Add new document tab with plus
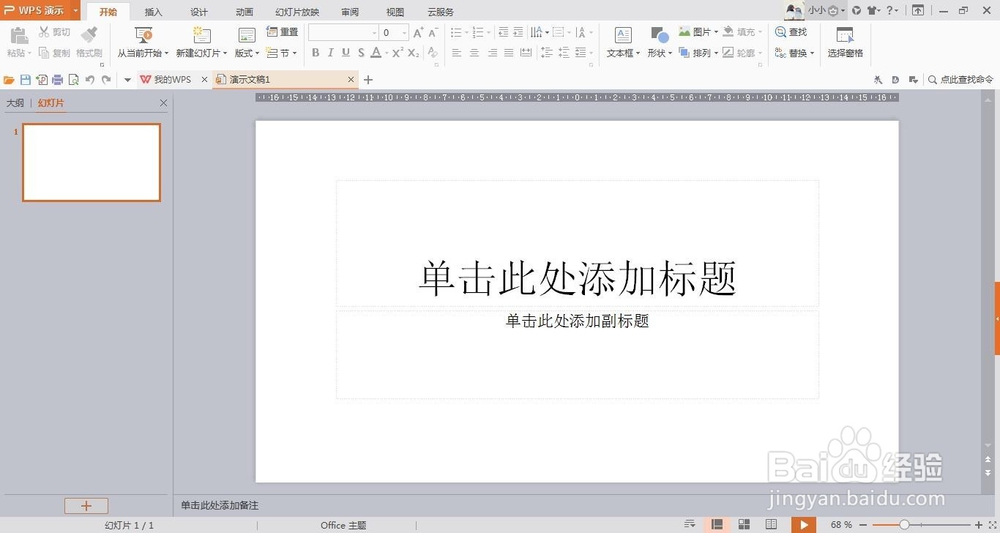Image resolution: width=1000 pixels, height=533 pixels. (368, 80)
